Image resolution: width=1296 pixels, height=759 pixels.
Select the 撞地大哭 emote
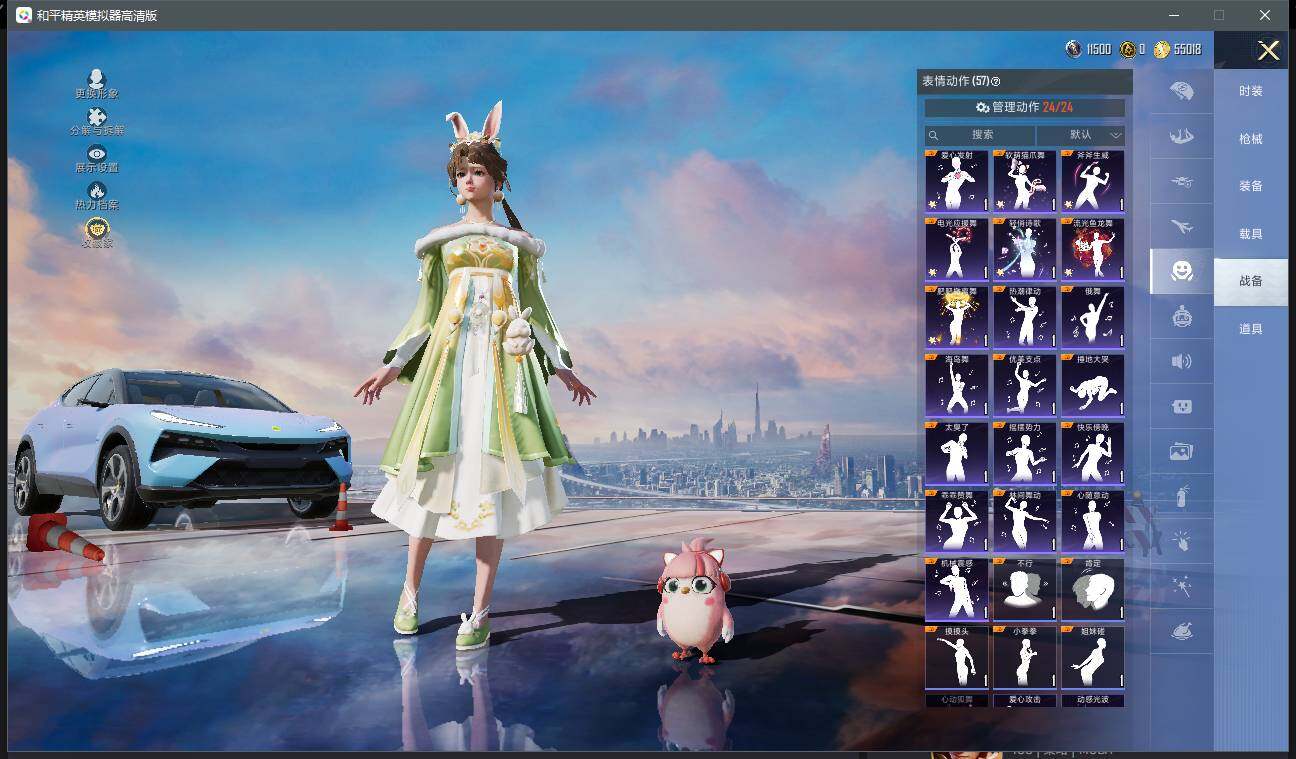pos(1093,385)
